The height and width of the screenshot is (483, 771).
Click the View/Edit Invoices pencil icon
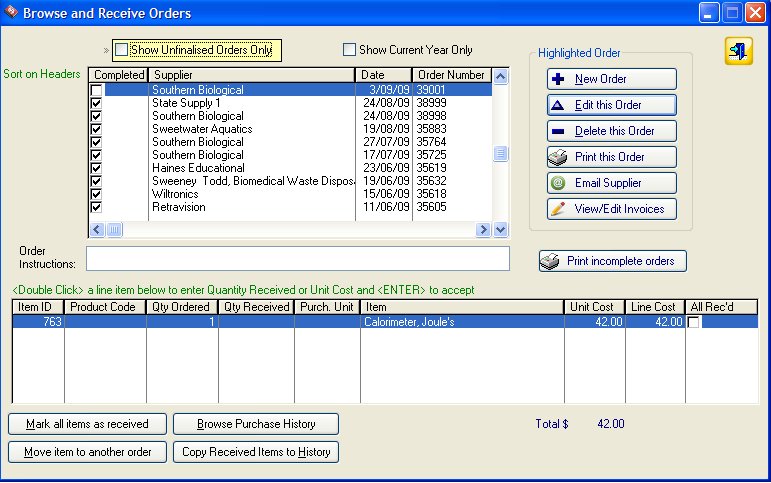[558, 209]
